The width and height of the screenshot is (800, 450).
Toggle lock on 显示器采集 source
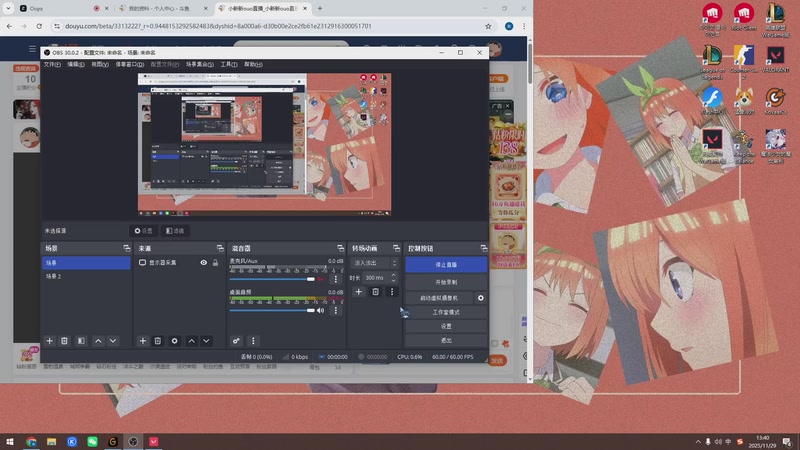[215, 262]
